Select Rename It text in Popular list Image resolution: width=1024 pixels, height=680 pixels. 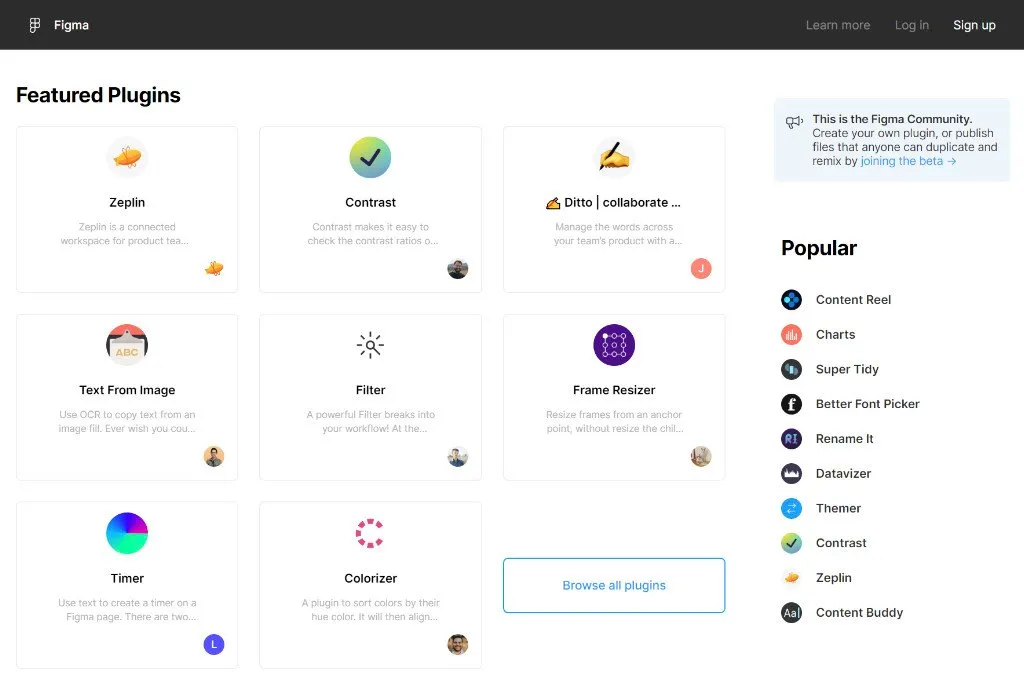click(x=844, y=438)
